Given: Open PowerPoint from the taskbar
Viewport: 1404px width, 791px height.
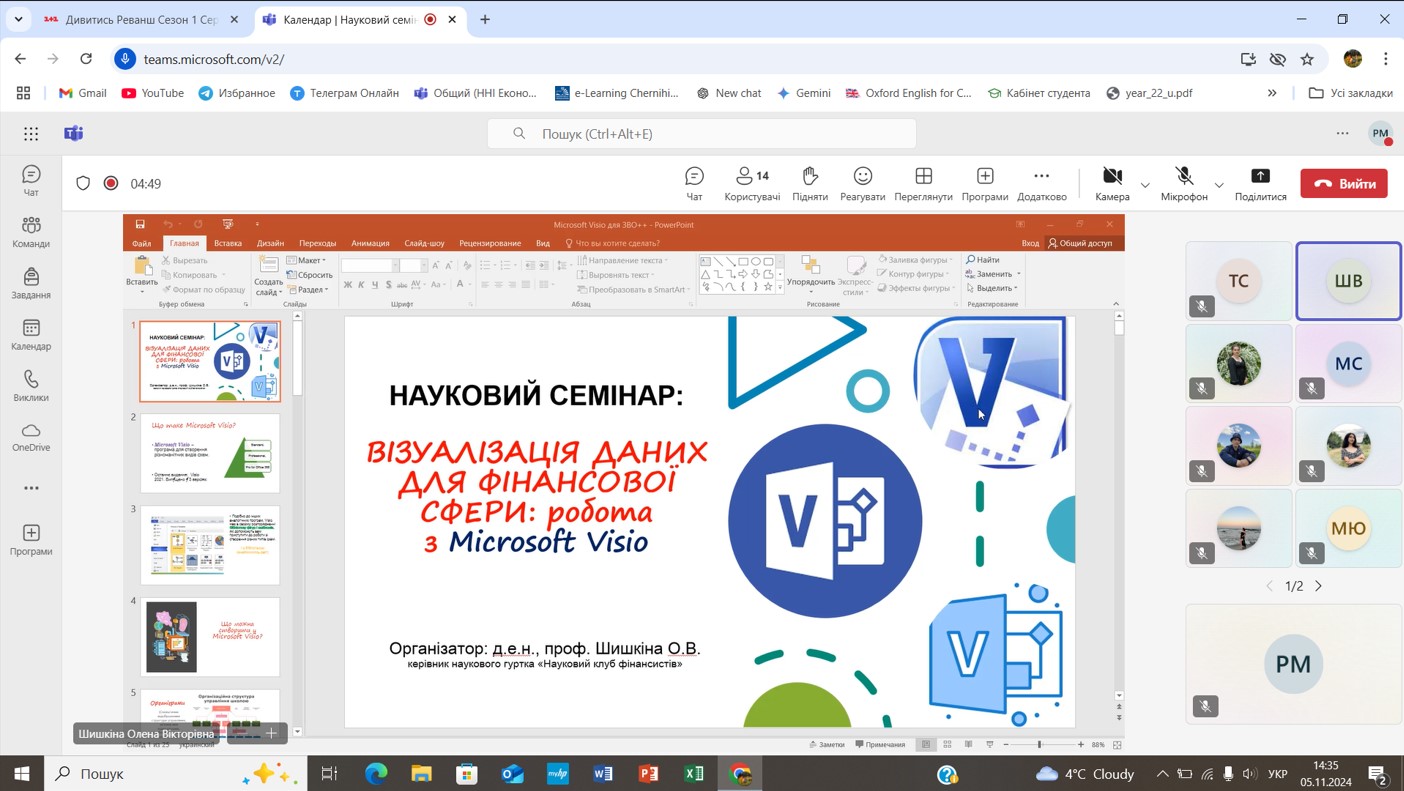Looking at the screenshot, I should (648, 773).
